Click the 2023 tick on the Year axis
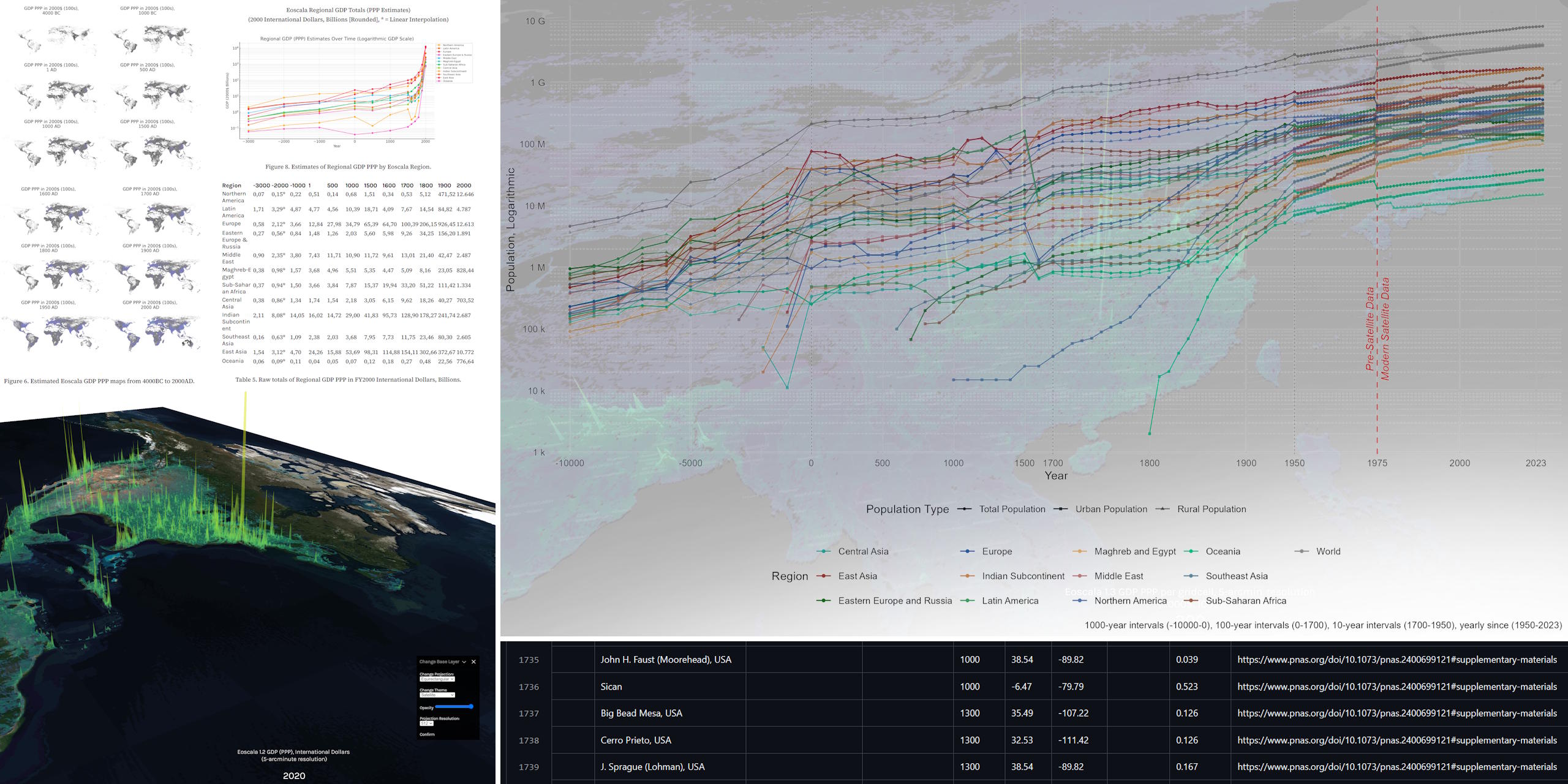This screenshot has height=784, width=1568. click(x=1536, y=463)
